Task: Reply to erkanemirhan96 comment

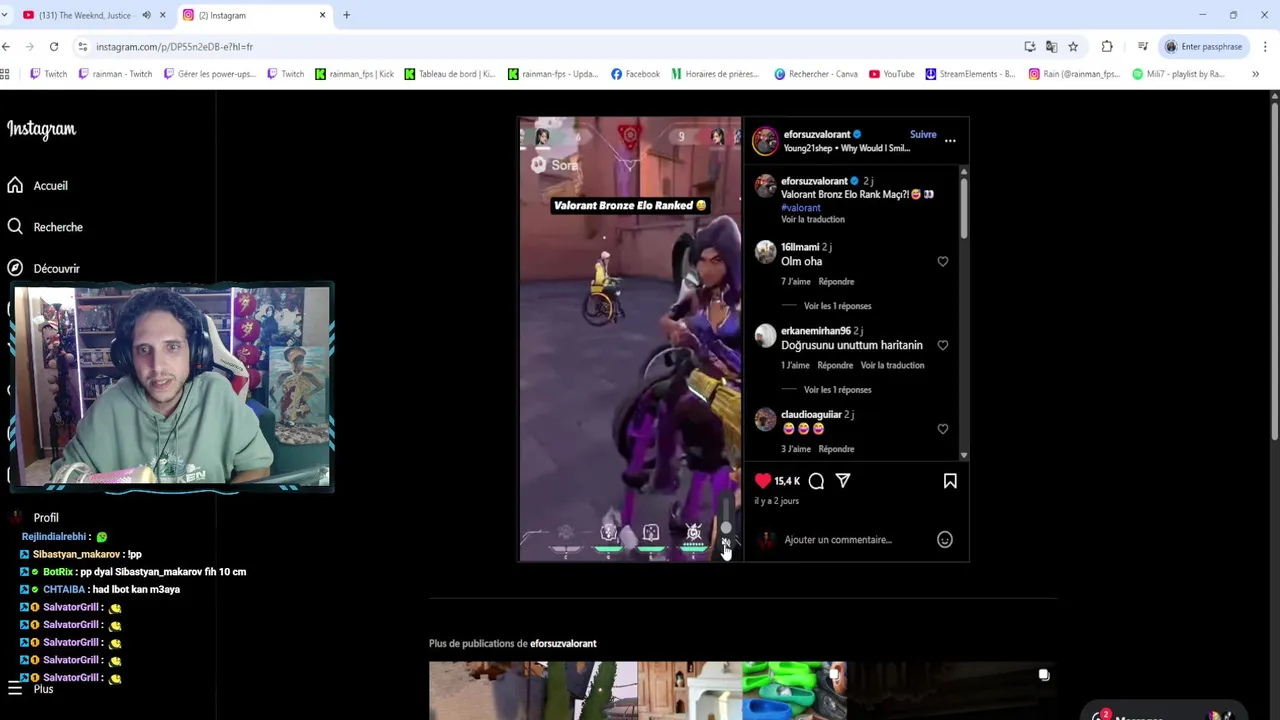Action: [x=836, y=366]
